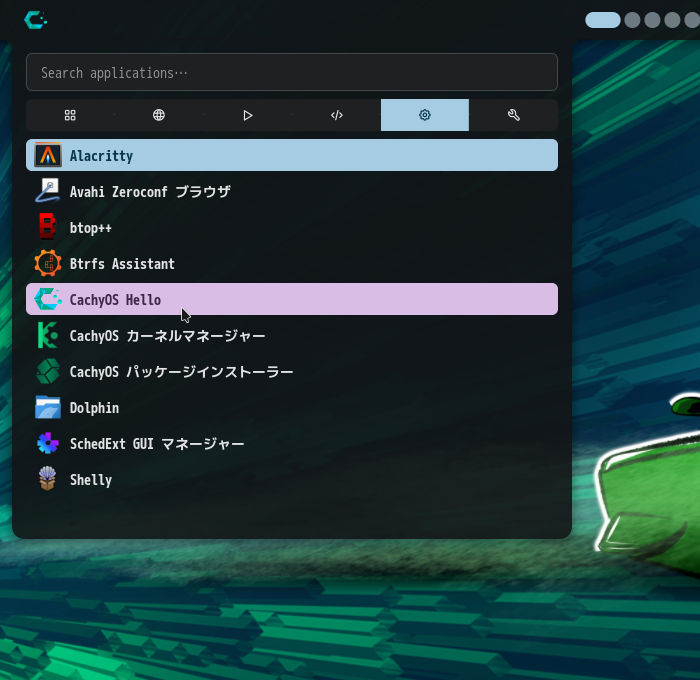Screen dimensions: 700x680
Task: Switch to the fourth workspace dot
Action: coord(672,20)
